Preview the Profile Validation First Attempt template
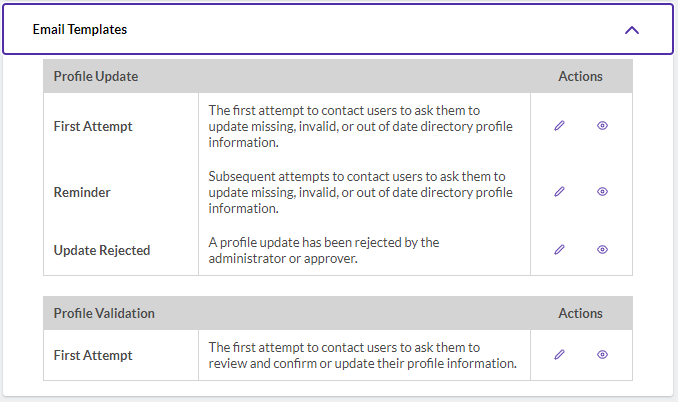Screen dimensions: 678x402 tap(602, 354)
